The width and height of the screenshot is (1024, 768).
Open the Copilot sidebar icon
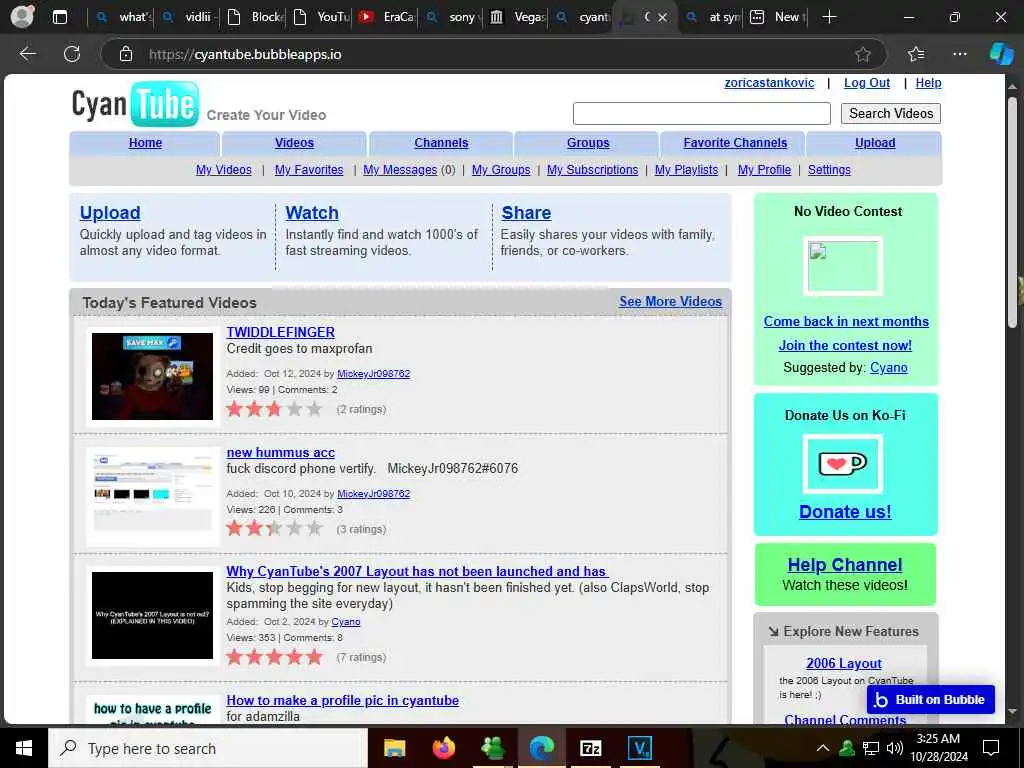point(1001,54)
